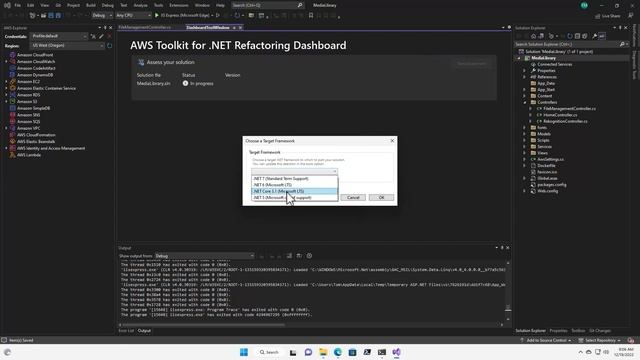Select Amazon CloudFront in AWS Explorer
The height and width of the screenshot is (360, 640).
35,55
